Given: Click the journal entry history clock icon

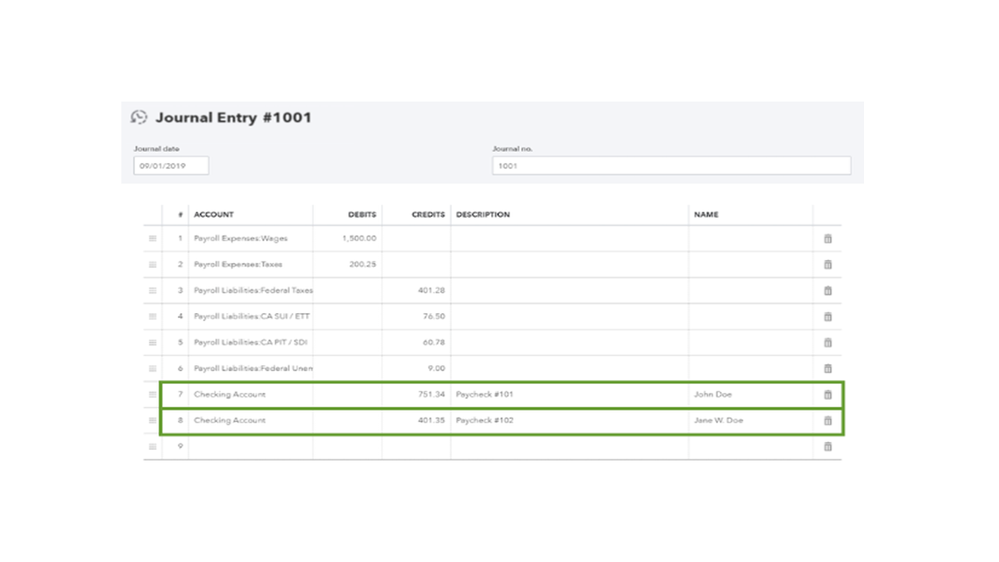Looking at the screenshot, I should pyautogui.click(x=139, y=117).
